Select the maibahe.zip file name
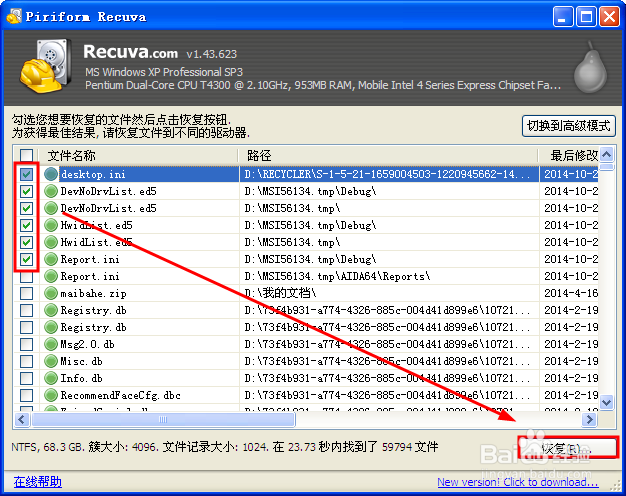626x496 pixels. 93,294
